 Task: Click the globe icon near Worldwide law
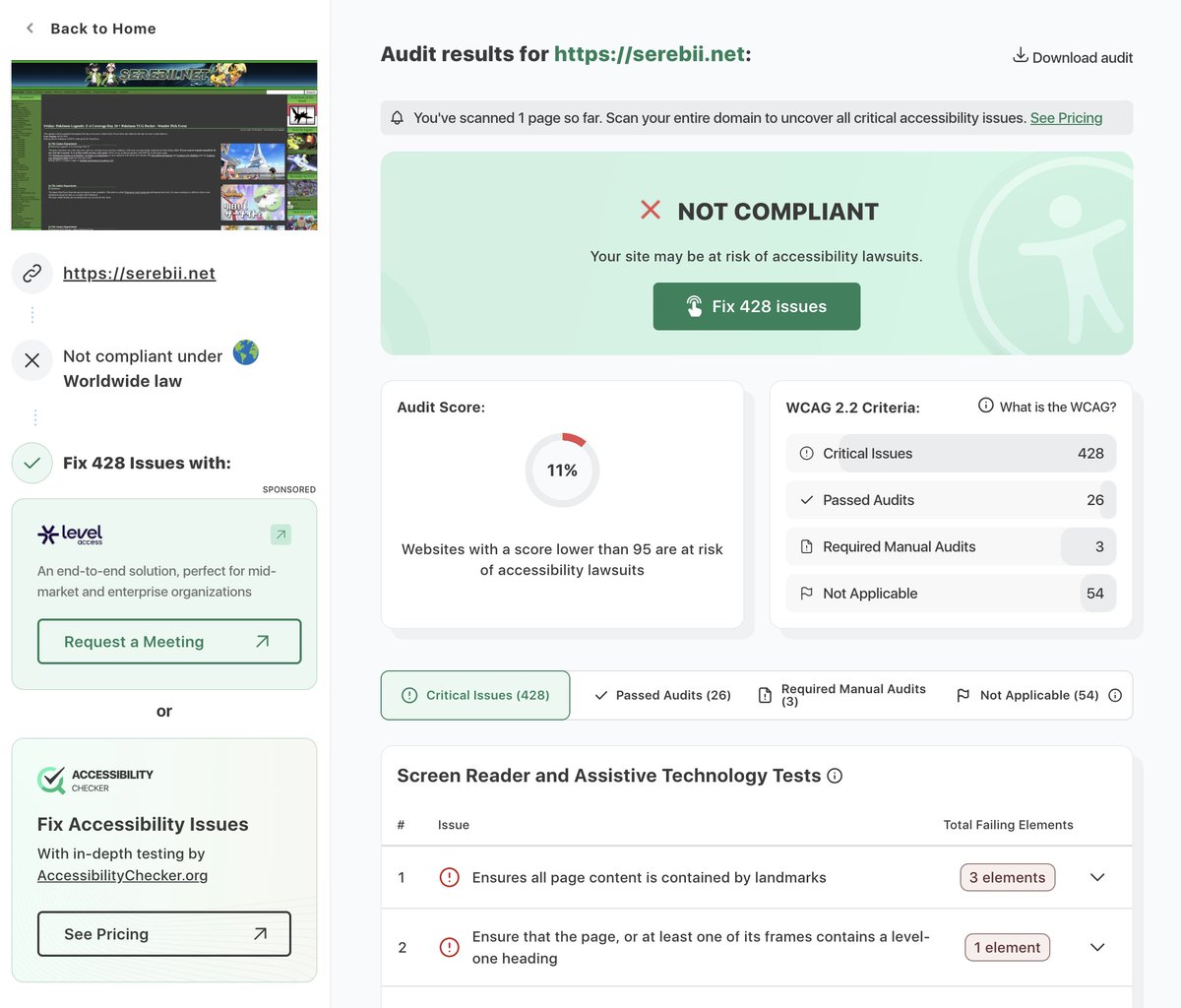pyautogui.click(x=246, y=352)
